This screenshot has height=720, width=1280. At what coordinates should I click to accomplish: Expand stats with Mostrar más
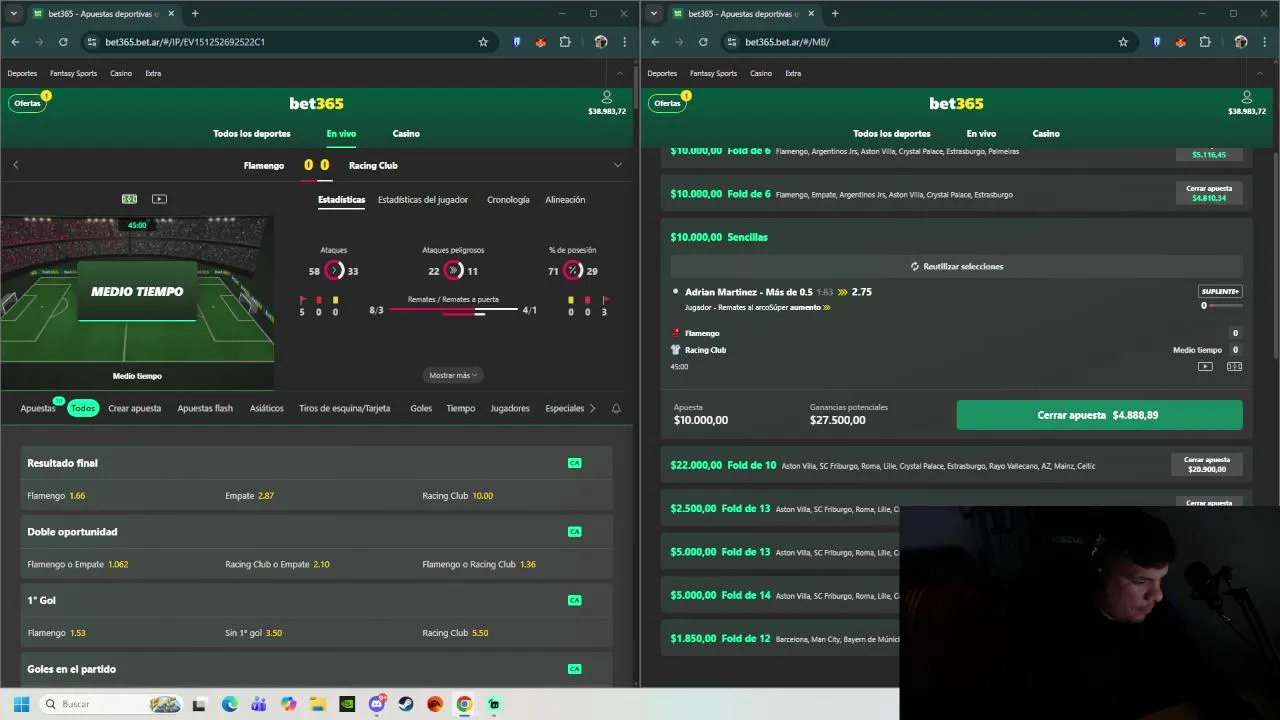(x=454, y=375)
